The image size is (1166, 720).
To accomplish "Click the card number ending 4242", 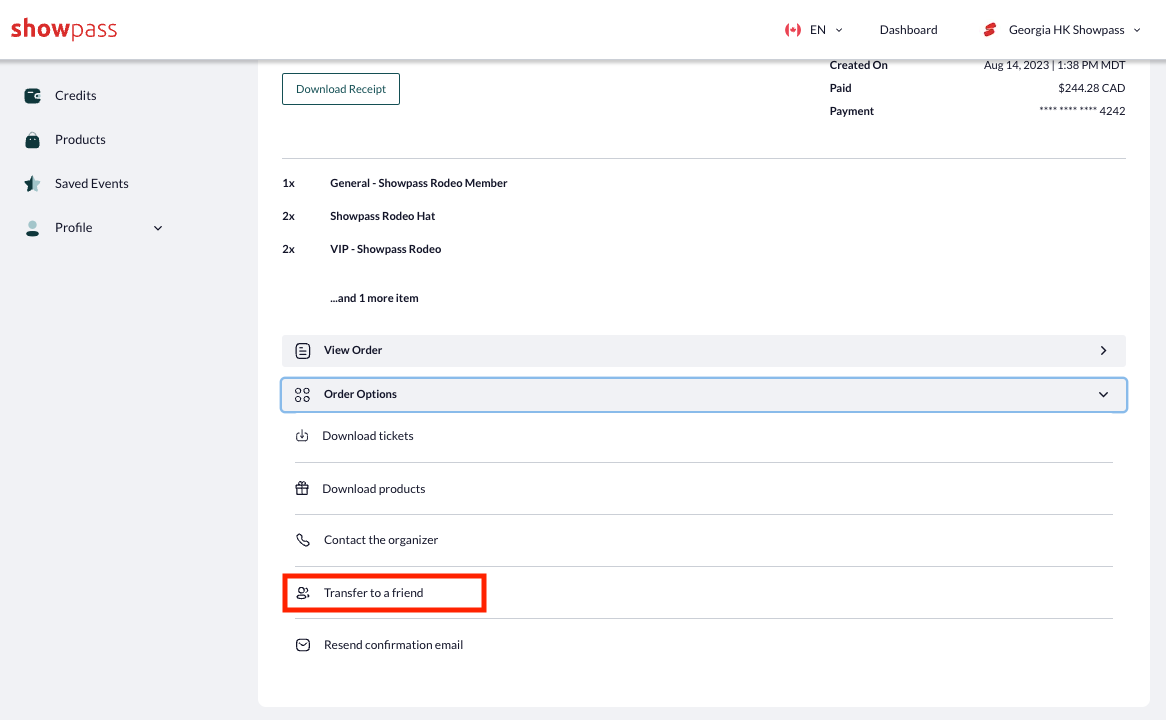I will pyautogui.click(x=1082, y=111).
